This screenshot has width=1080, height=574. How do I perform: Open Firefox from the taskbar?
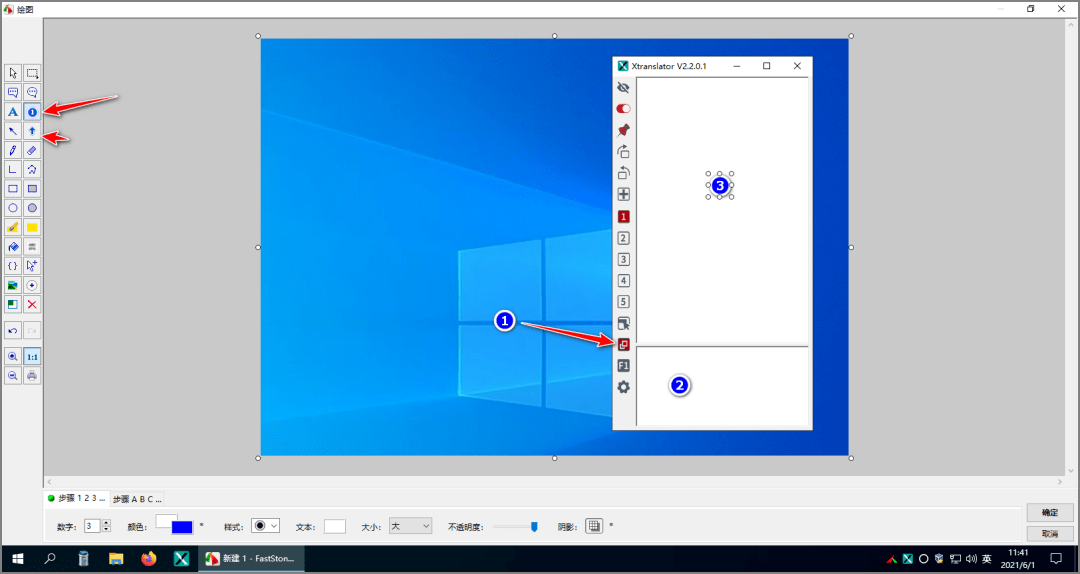[149, 559]
